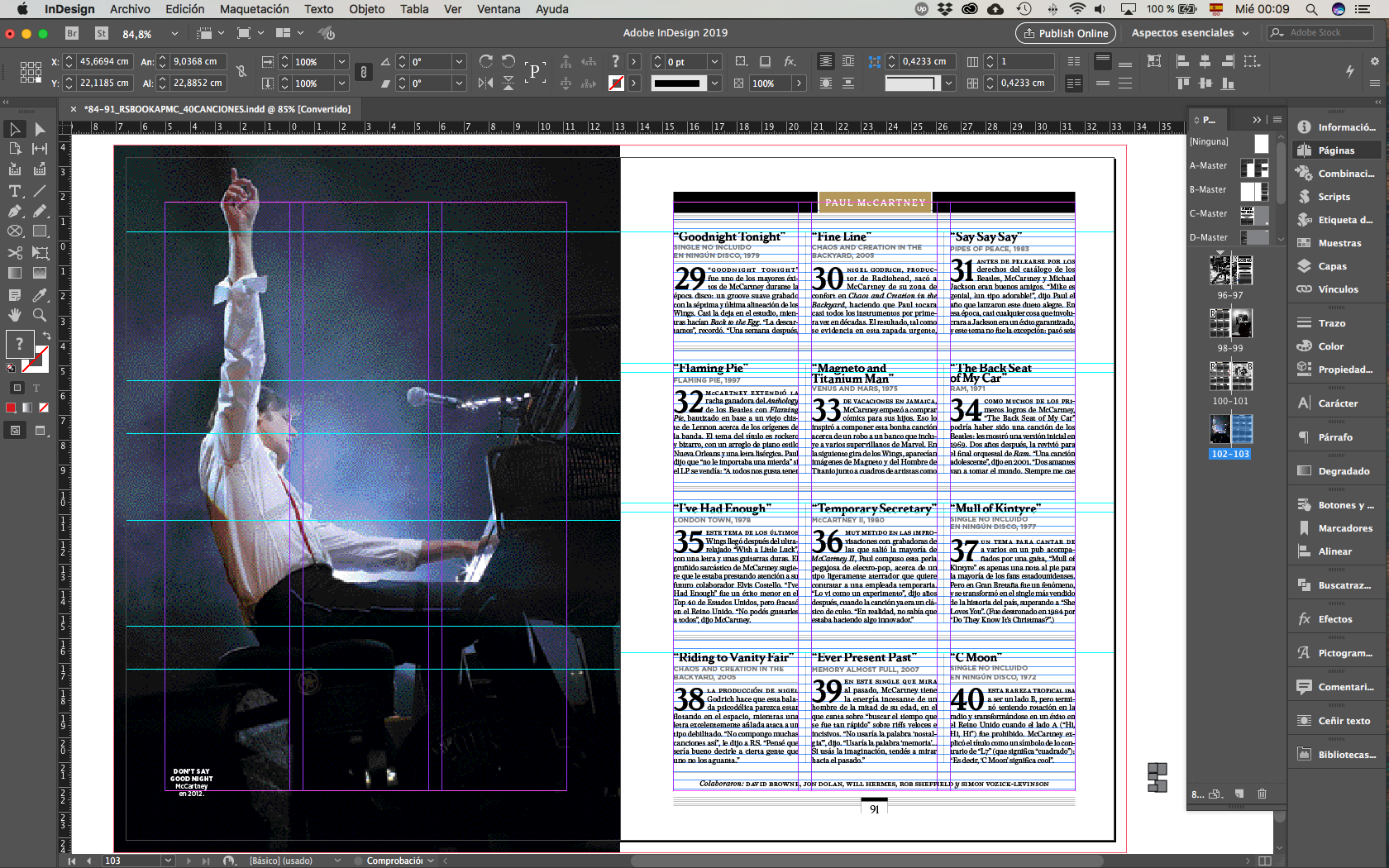Select the Direct Selection tool

point(39,129)
